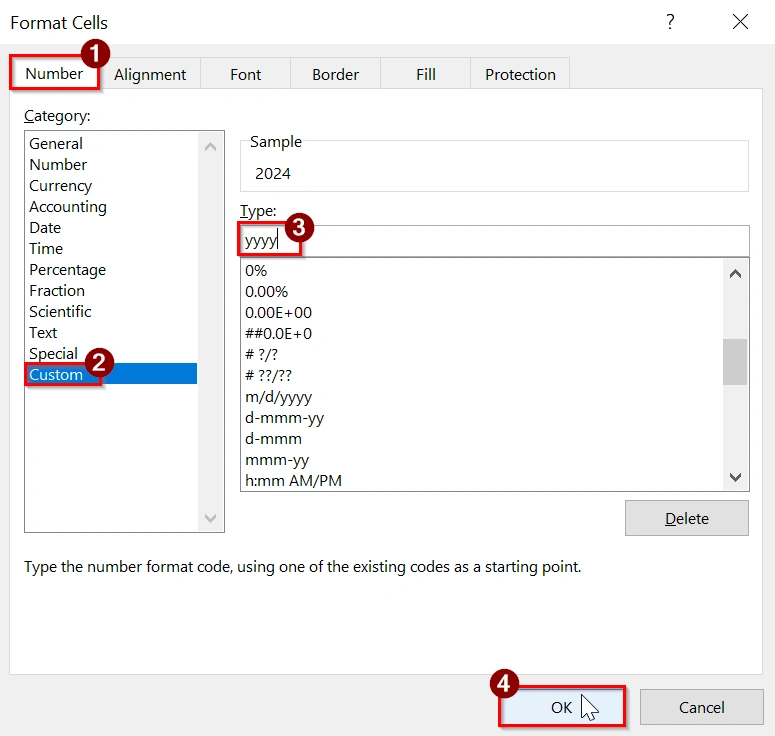Select the Currency category
Image resolution: width=775 pixels, height=736 pixels.
pyautogui.click(x=60, y=186)
